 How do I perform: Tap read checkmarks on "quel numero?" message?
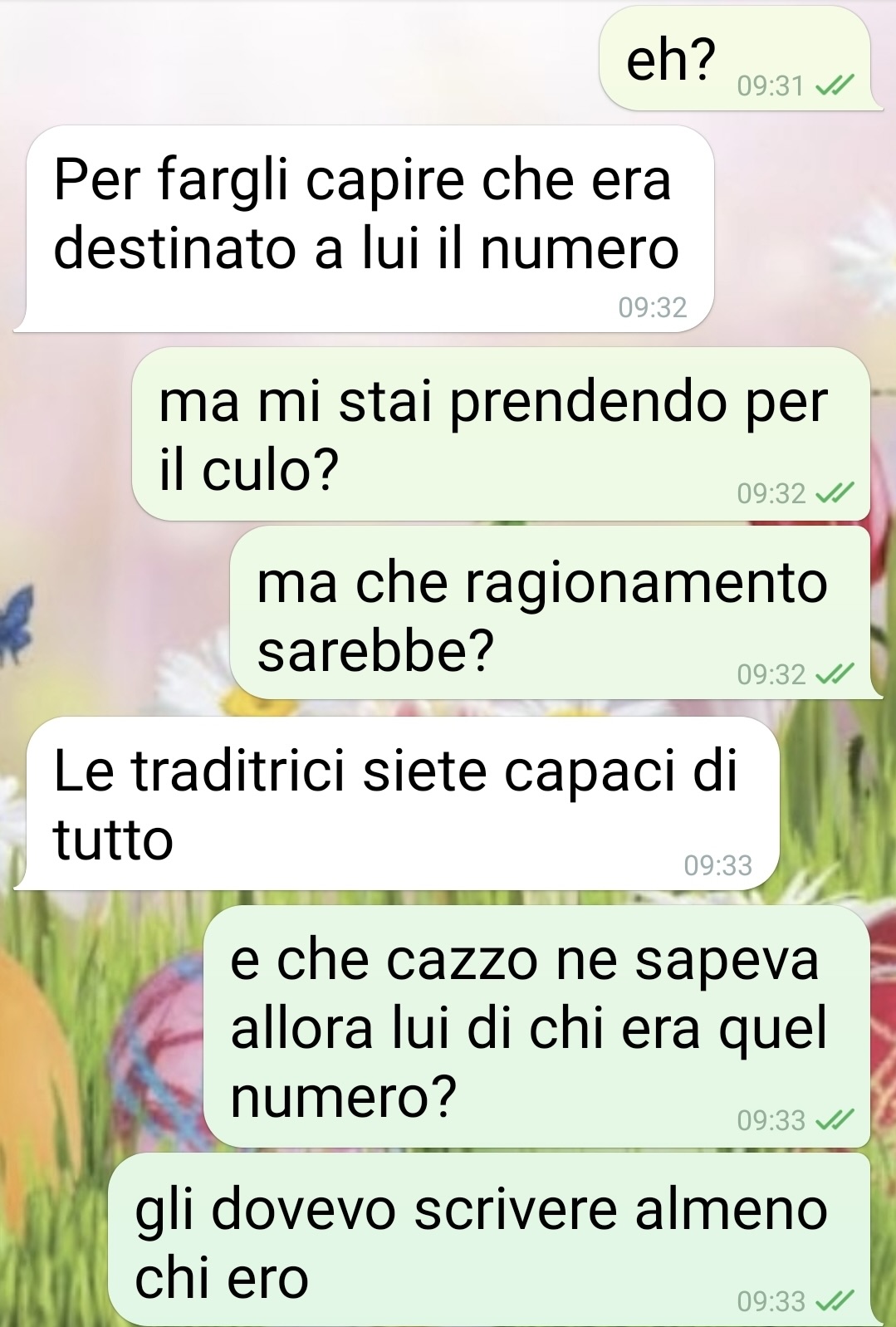pos(834,1120)
